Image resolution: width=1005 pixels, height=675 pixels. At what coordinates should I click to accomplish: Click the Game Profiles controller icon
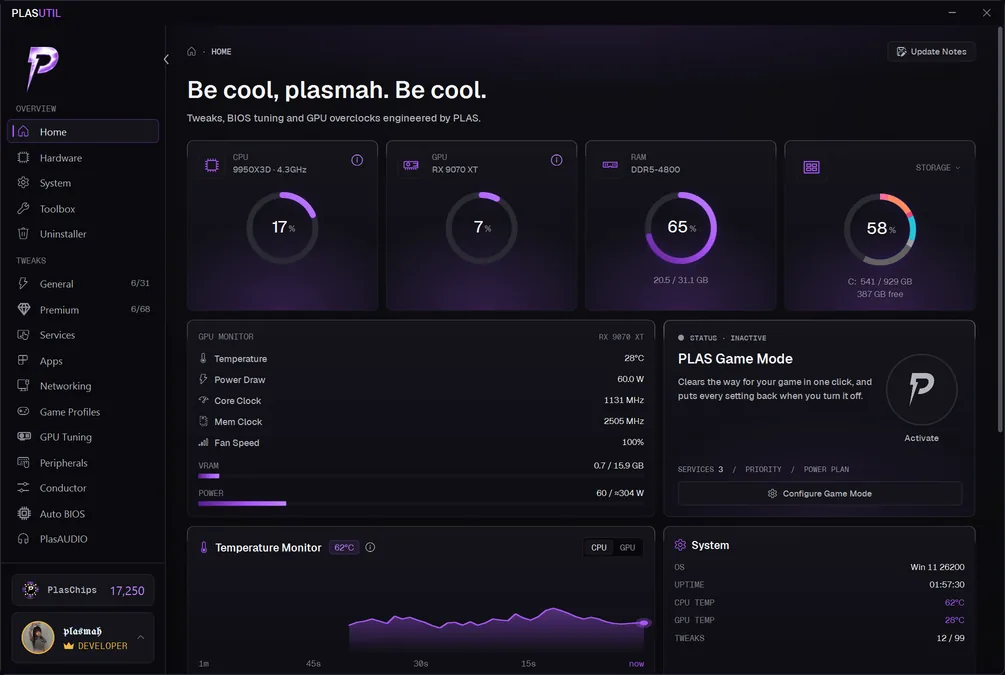click(x=23, y=412)
